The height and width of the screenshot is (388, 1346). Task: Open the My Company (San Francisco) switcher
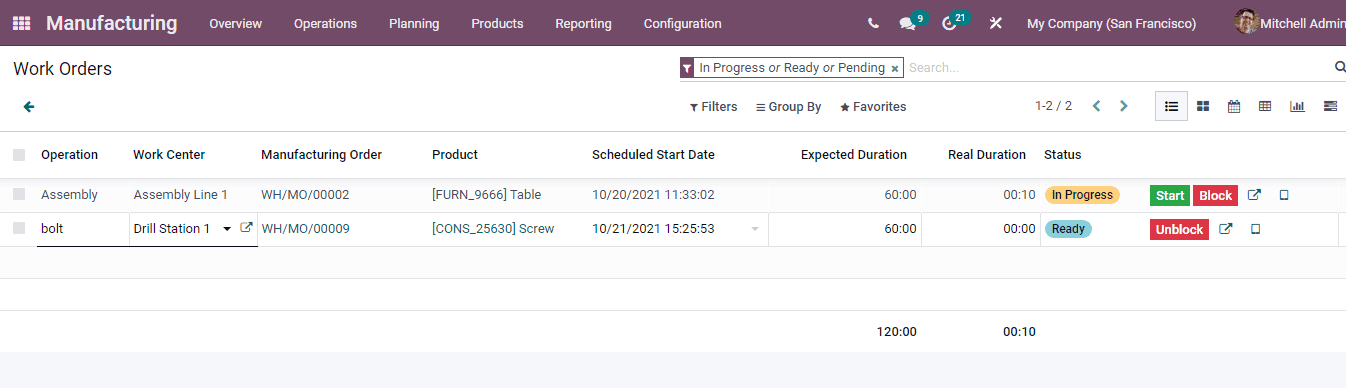pos(1111,23)
